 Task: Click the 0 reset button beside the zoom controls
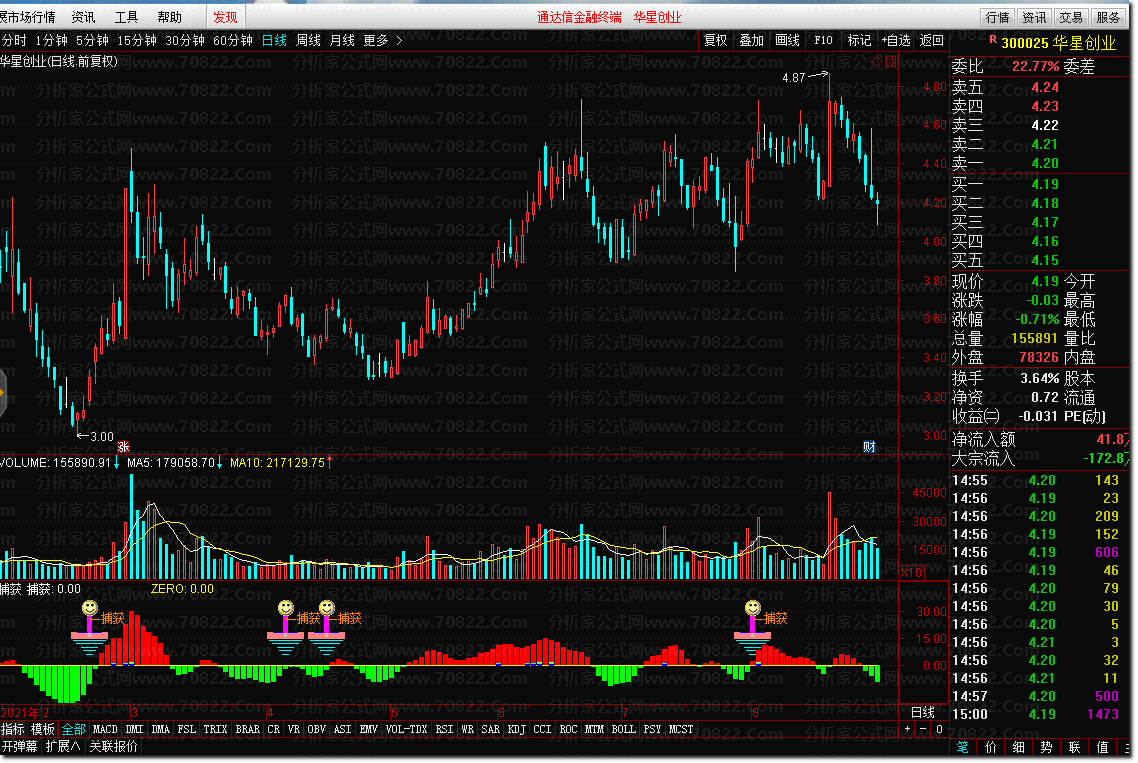tap(938, 729)
